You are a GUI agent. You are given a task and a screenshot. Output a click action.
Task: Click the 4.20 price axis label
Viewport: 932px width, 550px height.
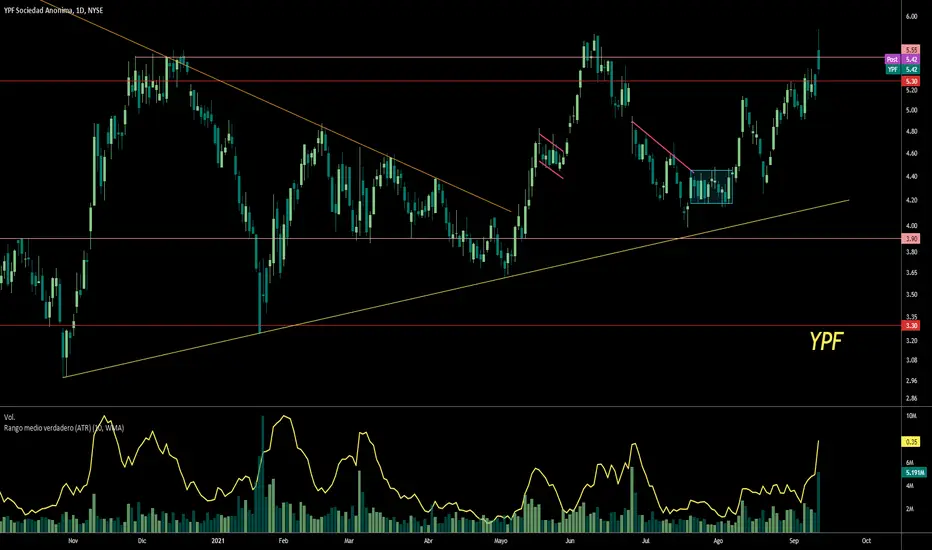911,200
